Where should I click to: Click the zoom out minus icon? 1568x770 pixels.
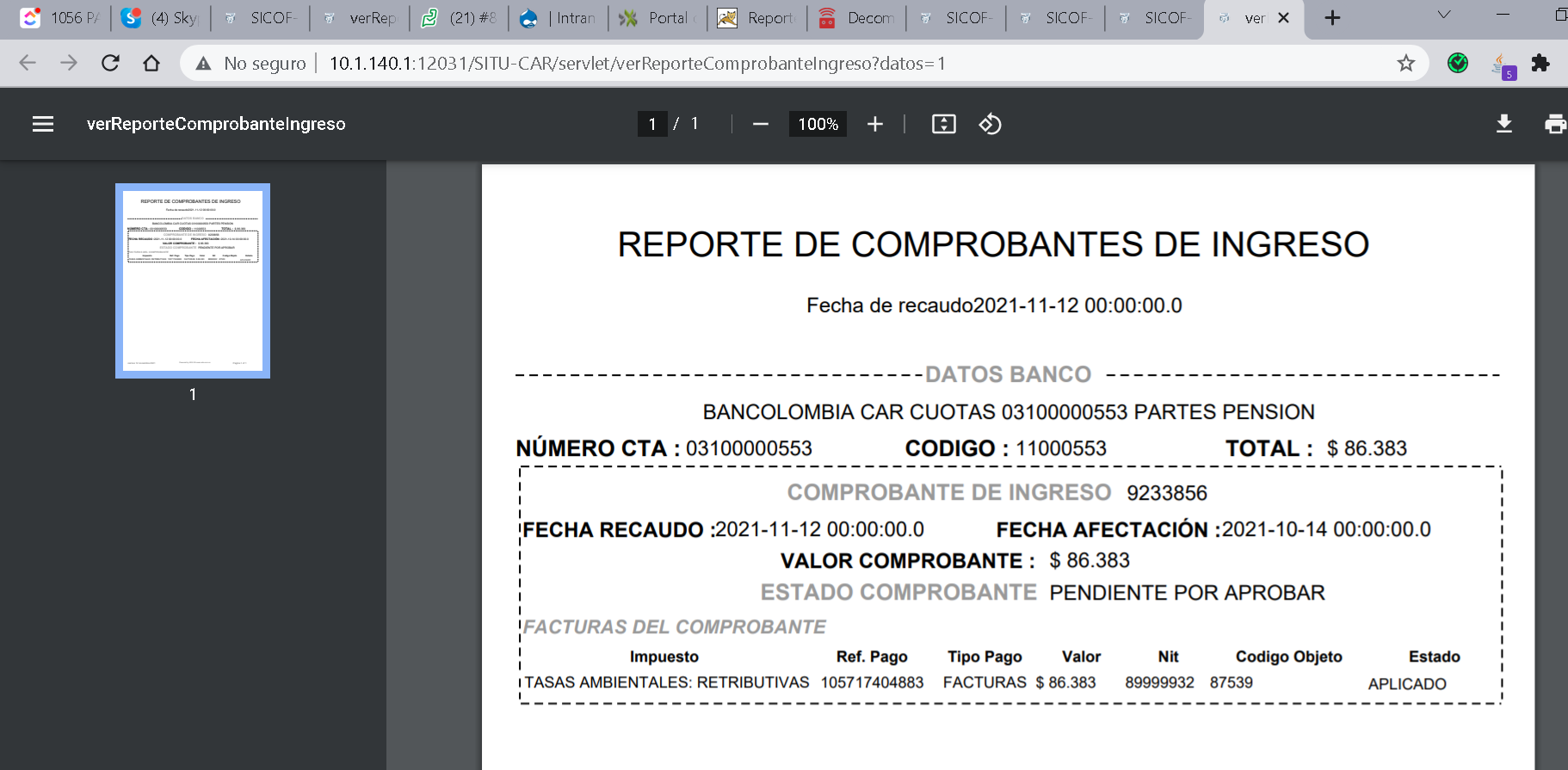tap(760, 124)
